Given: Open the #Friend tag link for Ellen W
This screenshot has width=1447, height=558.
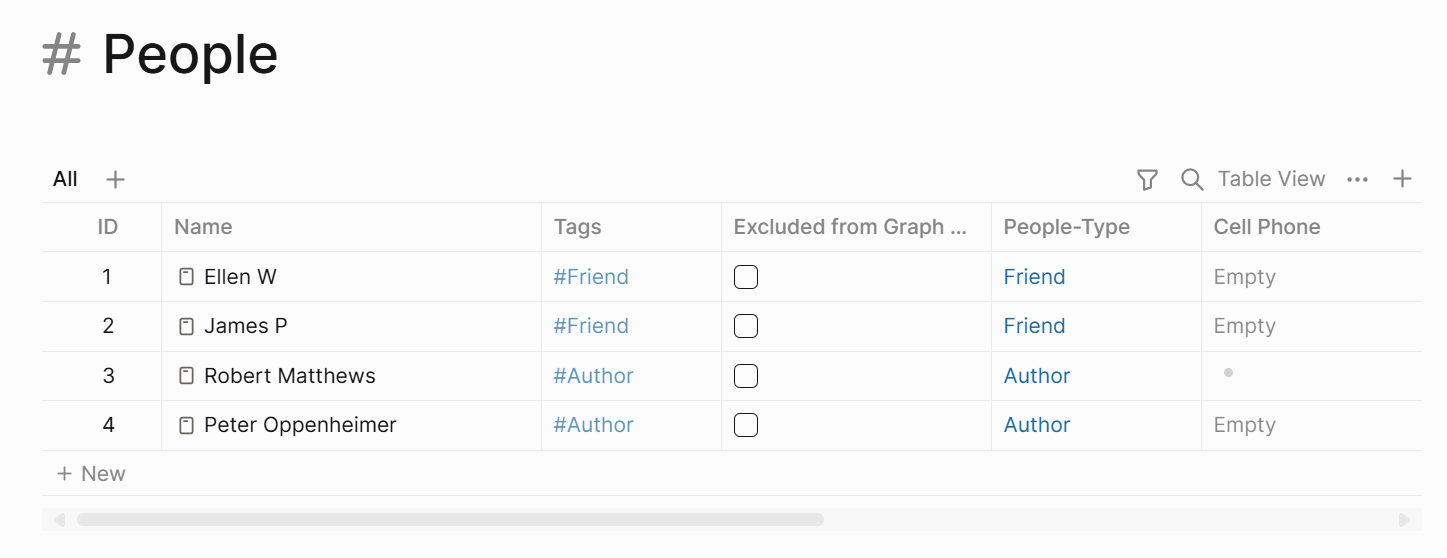Looking at the screenshot, I should click(x=591, y=277).
